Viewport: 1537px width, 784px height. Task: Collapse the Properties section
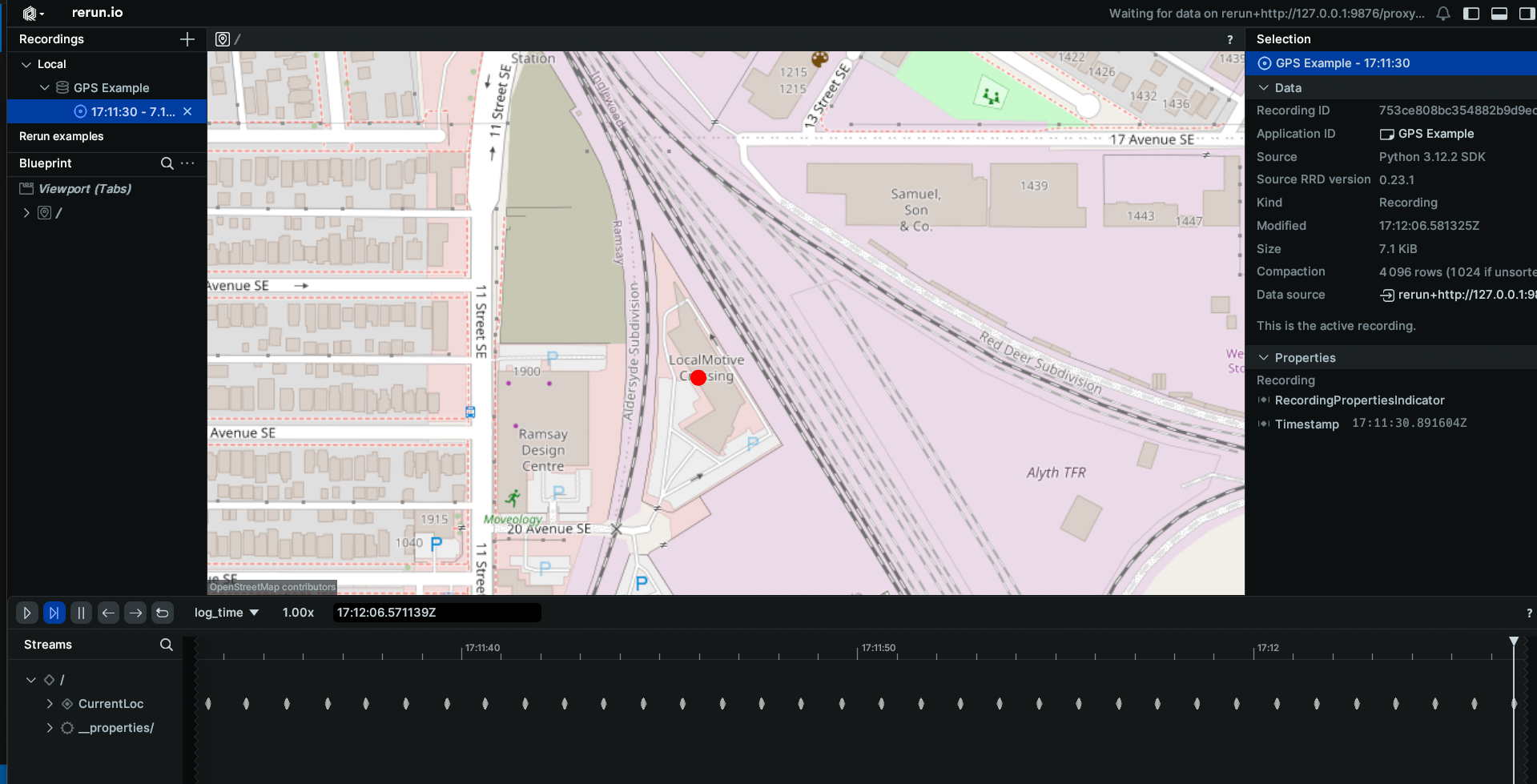click(1264, 358)
